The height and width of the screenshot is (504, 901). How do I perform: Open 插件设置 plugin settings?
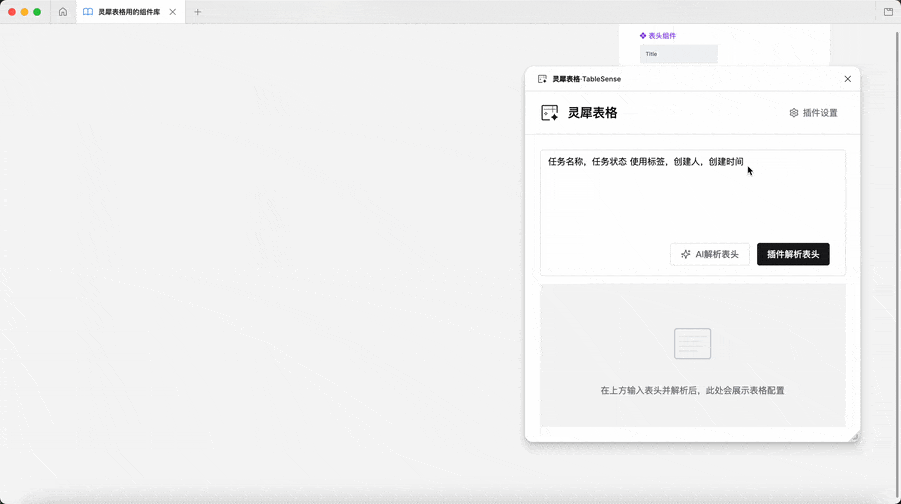coord(814,113)
